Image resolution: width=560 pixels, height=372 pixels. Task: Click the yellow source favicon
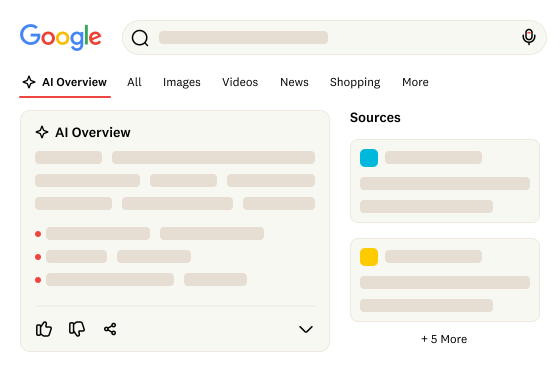coord(369,257)
